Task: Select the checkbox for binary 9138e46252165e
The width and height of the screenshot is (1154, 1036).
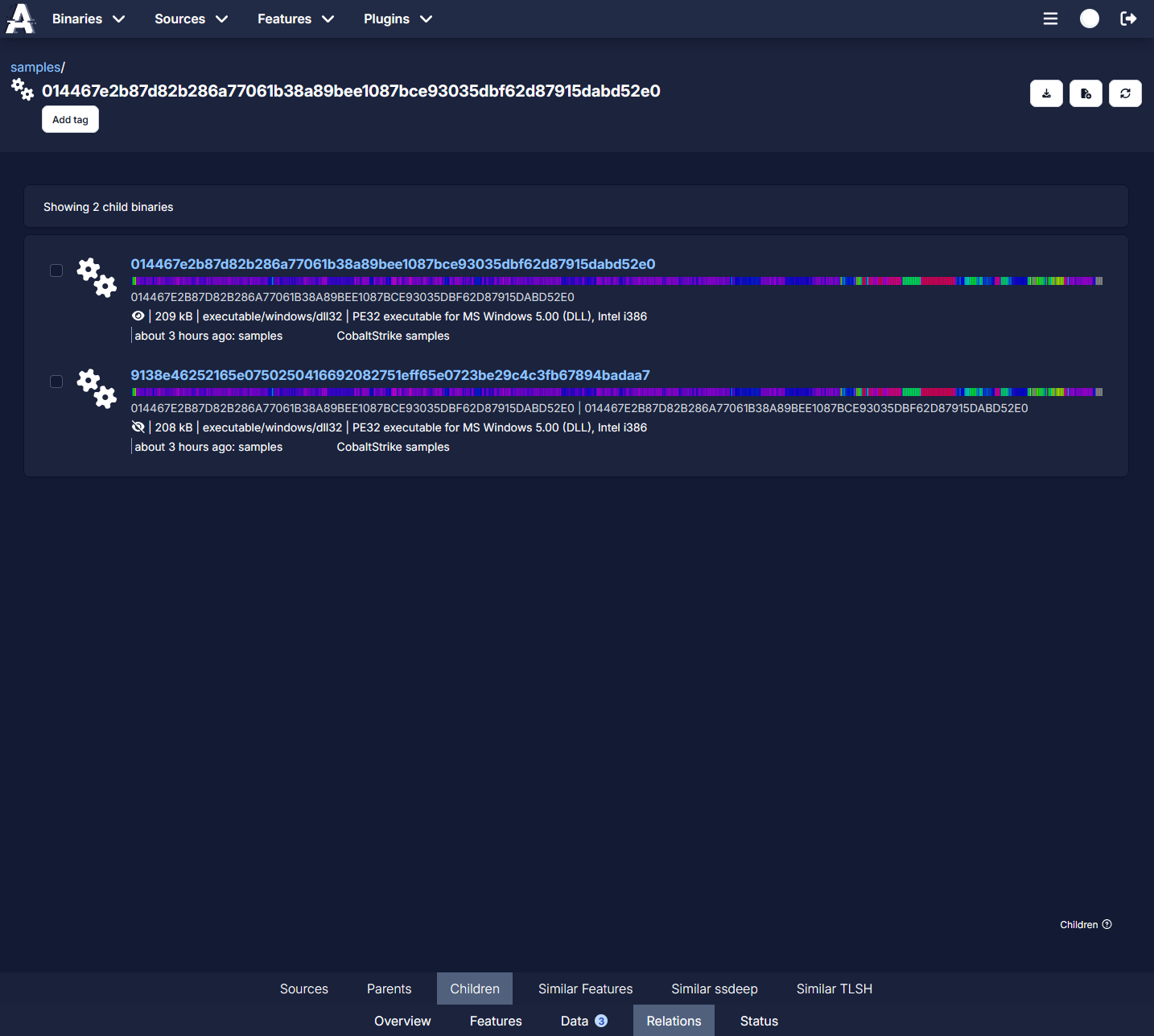Action: pyautogui.click(x=56, y=382)
